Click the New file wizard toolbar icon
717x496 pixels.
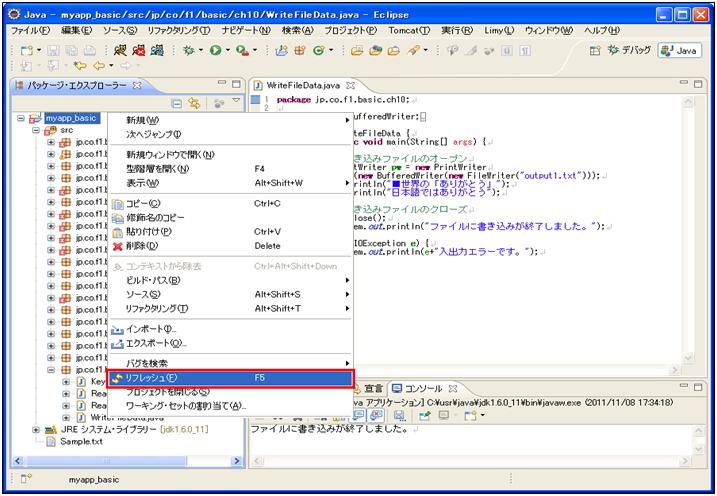click(26, 50)
